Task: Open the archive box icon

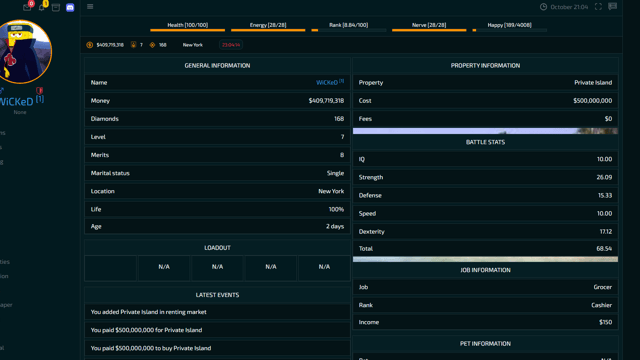Action: [x=56, y=7]
